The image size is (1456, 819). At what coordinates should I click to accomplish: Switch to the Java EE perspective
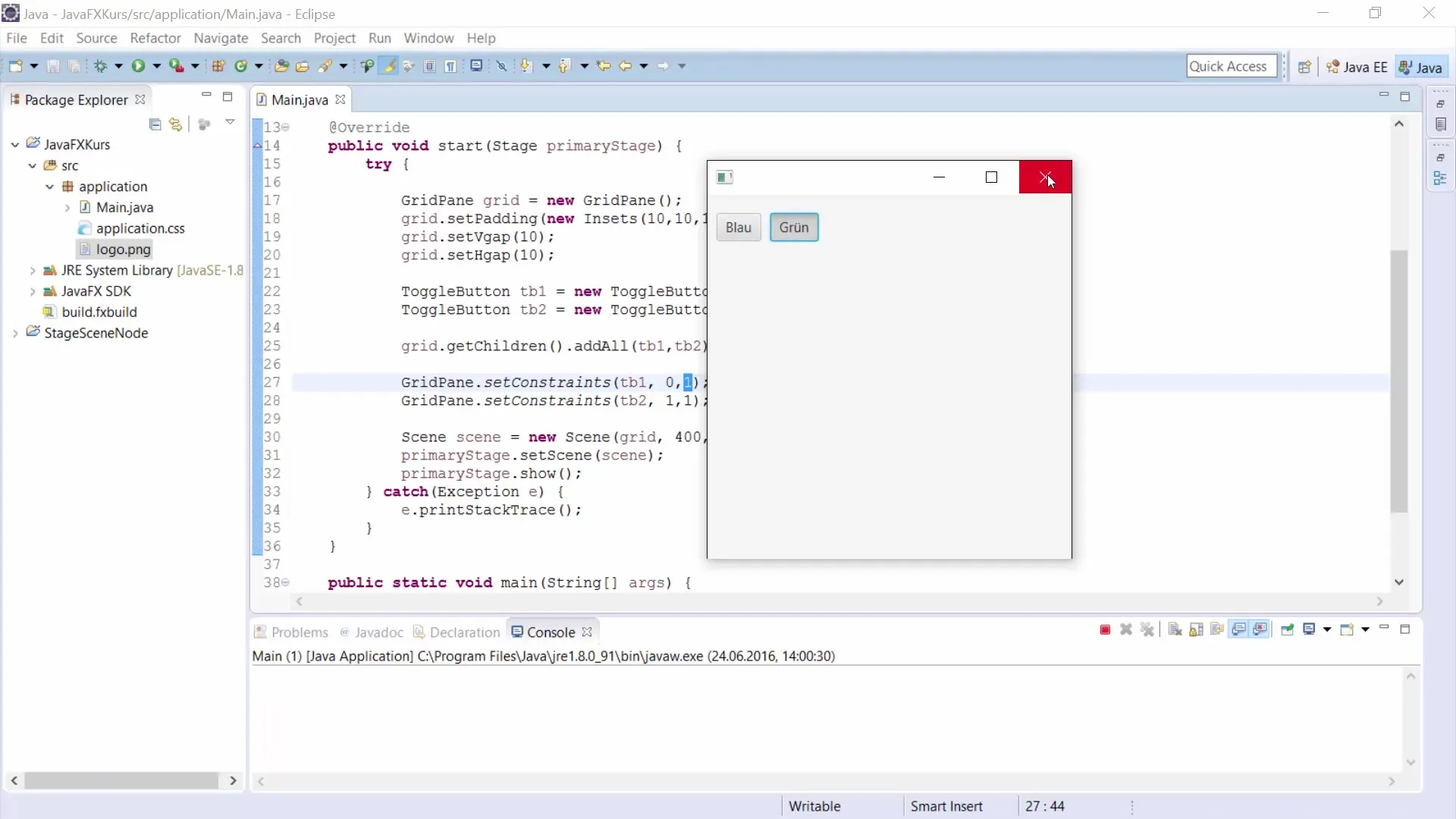coord(1357,67)
